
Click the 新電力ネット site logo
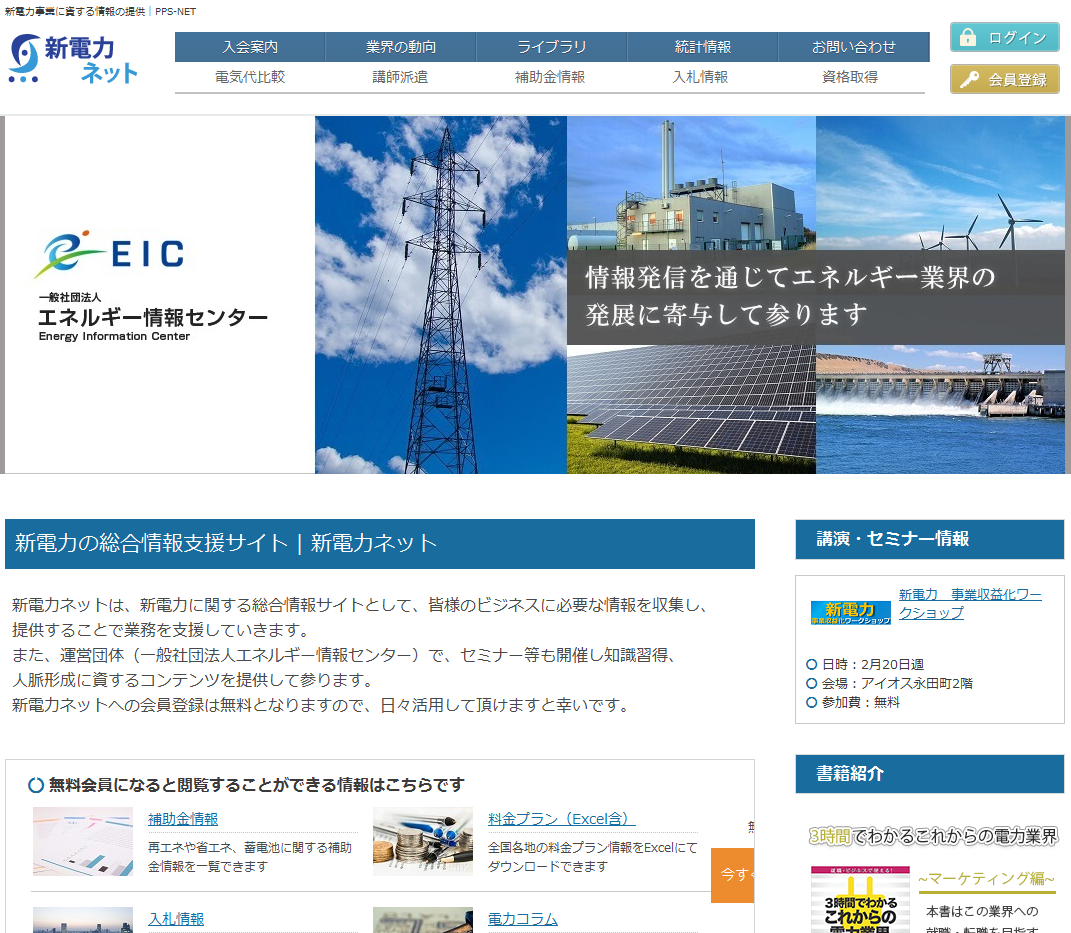[73, 59]
